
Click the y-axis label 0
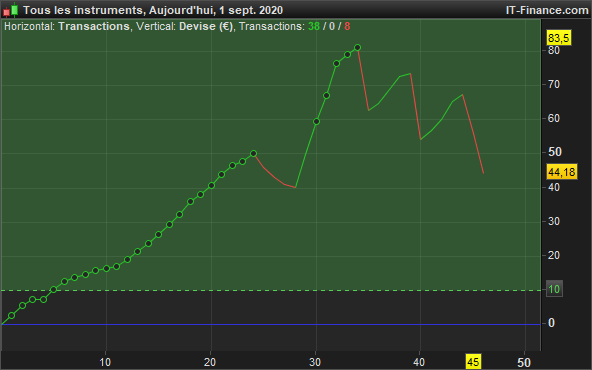pos(551,323)
